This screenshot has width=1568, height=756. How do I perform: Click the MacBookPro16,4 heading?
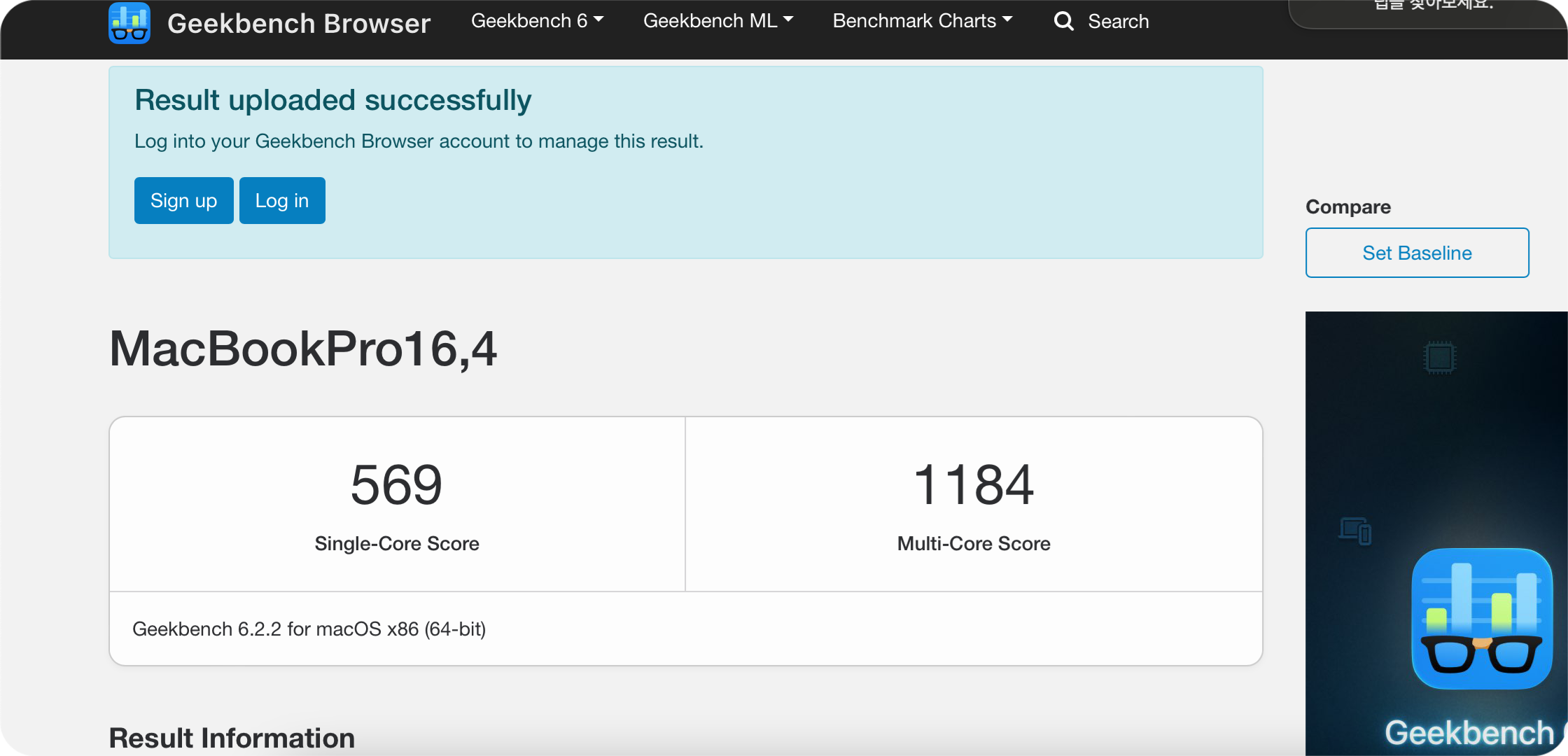[303, 349]
